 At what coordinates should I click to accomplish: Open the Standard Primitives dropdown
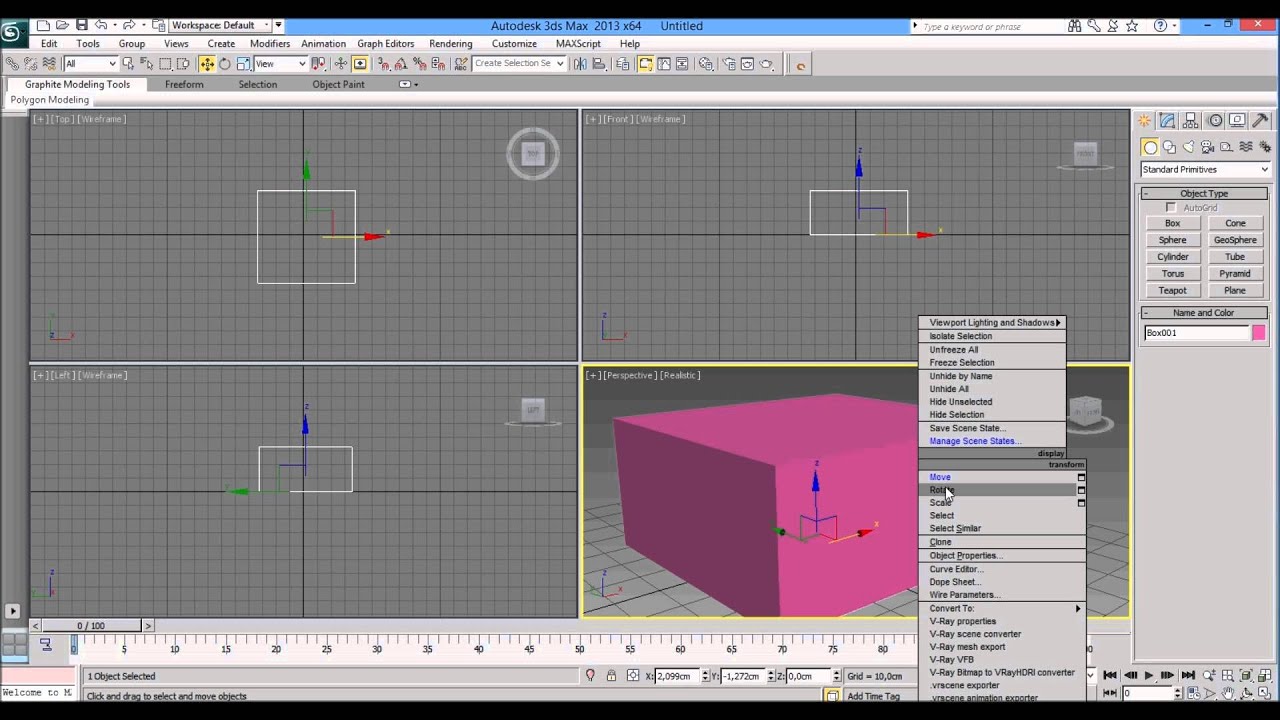[1205, 169]
